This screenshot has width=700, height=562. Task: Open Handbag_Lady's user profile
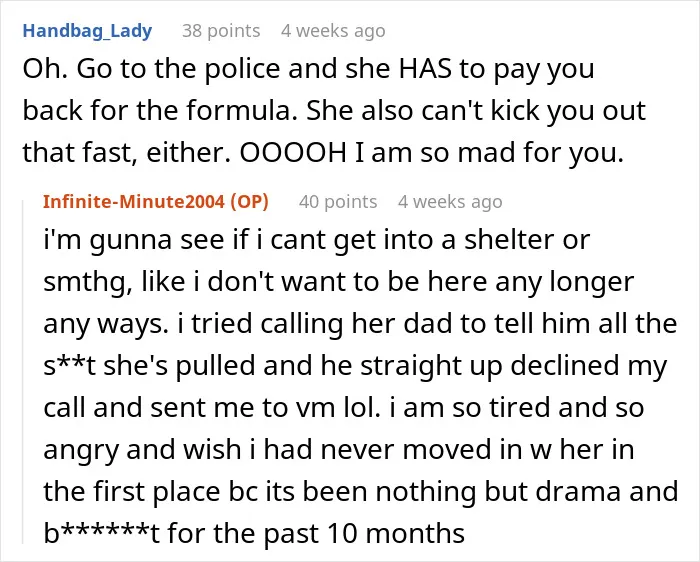[88, 31]
